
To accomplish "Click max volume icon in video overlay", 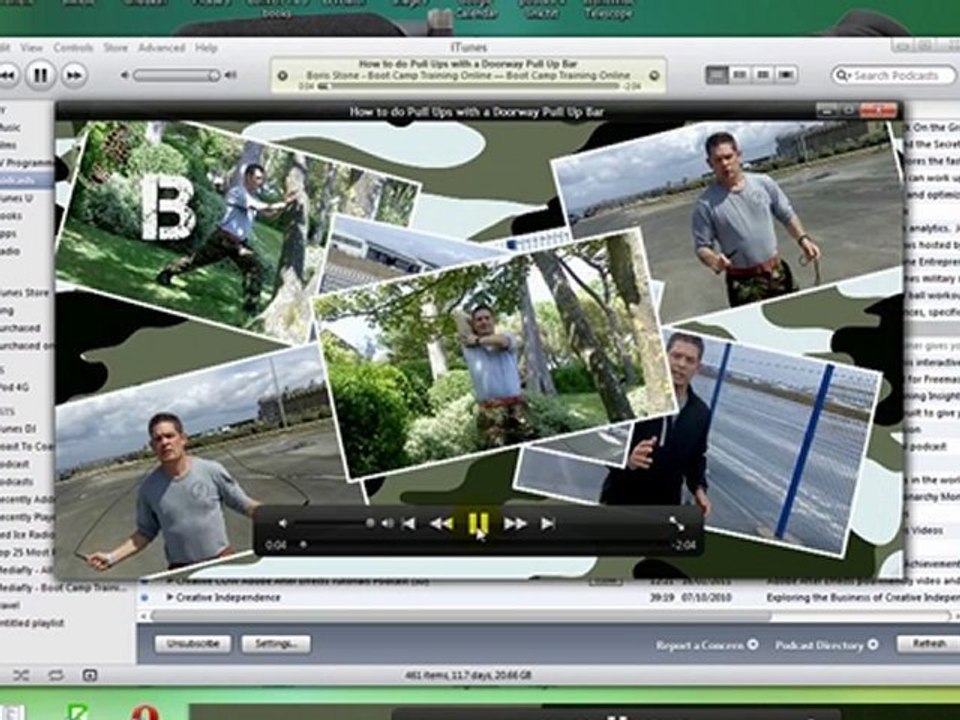I will tap(388, 523).
